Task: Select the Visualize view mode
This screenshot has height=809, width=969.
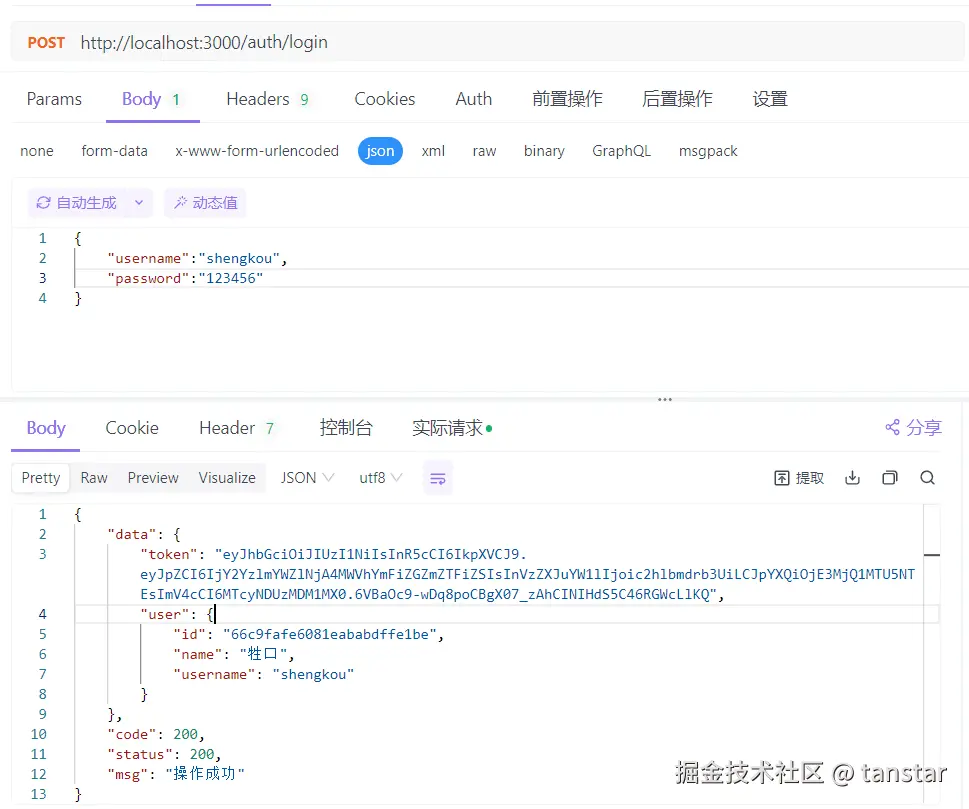Action: (x=227, y=478)
